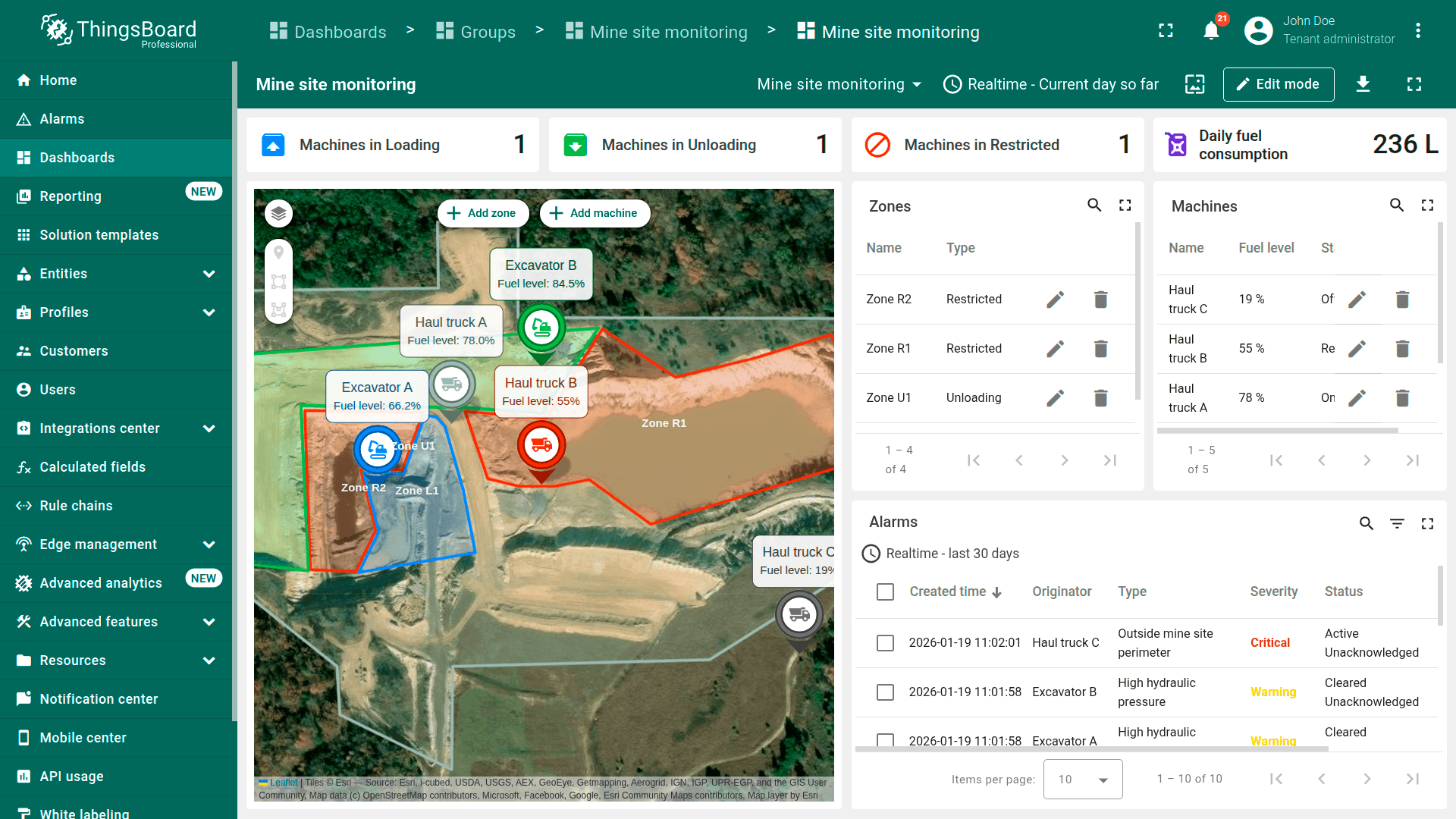This screenshot has width=1456, height=819.
Task: Toggle the select-all alarms checkbox
Action: point(885,591)
